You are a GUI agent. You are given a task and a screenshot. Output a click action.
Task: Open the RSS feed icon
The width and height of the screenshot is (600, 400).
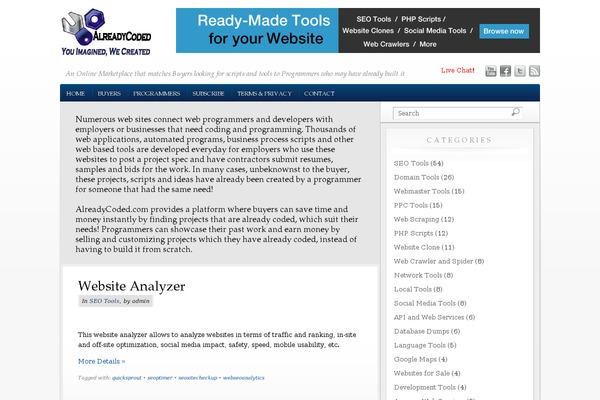click(534, 71)
